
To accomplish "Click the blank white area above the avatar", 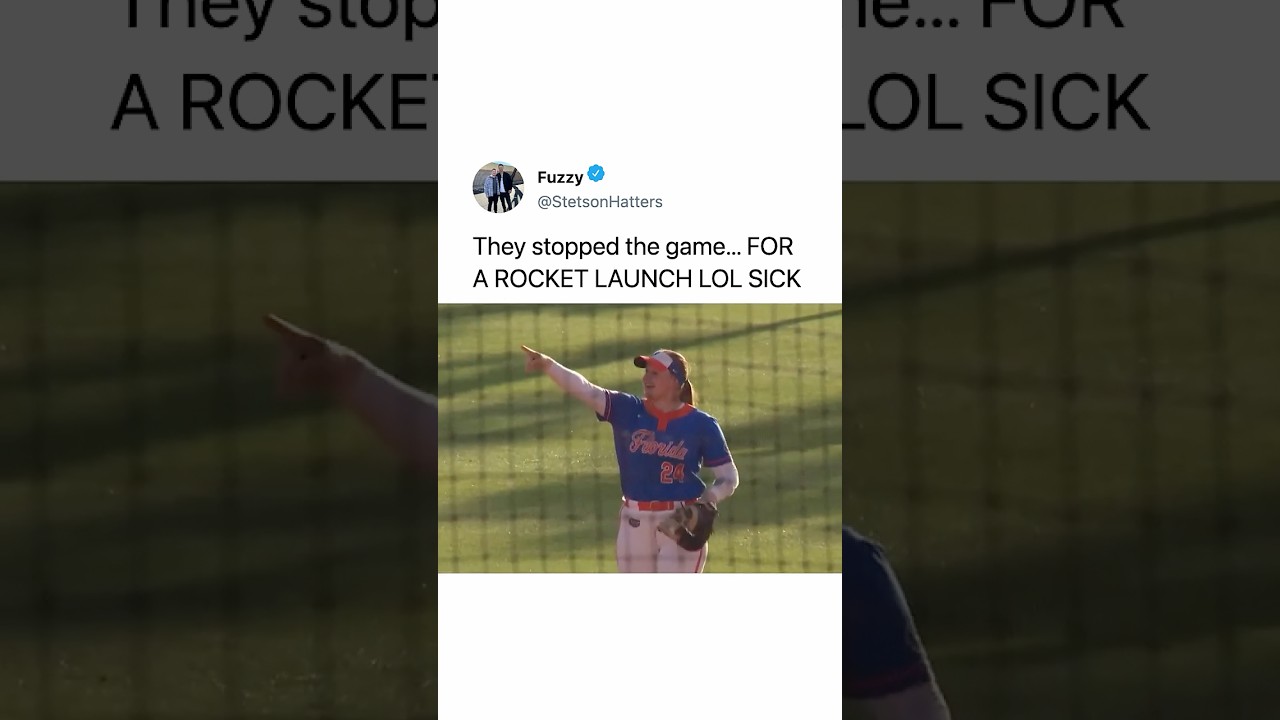I will click(640, 78).
